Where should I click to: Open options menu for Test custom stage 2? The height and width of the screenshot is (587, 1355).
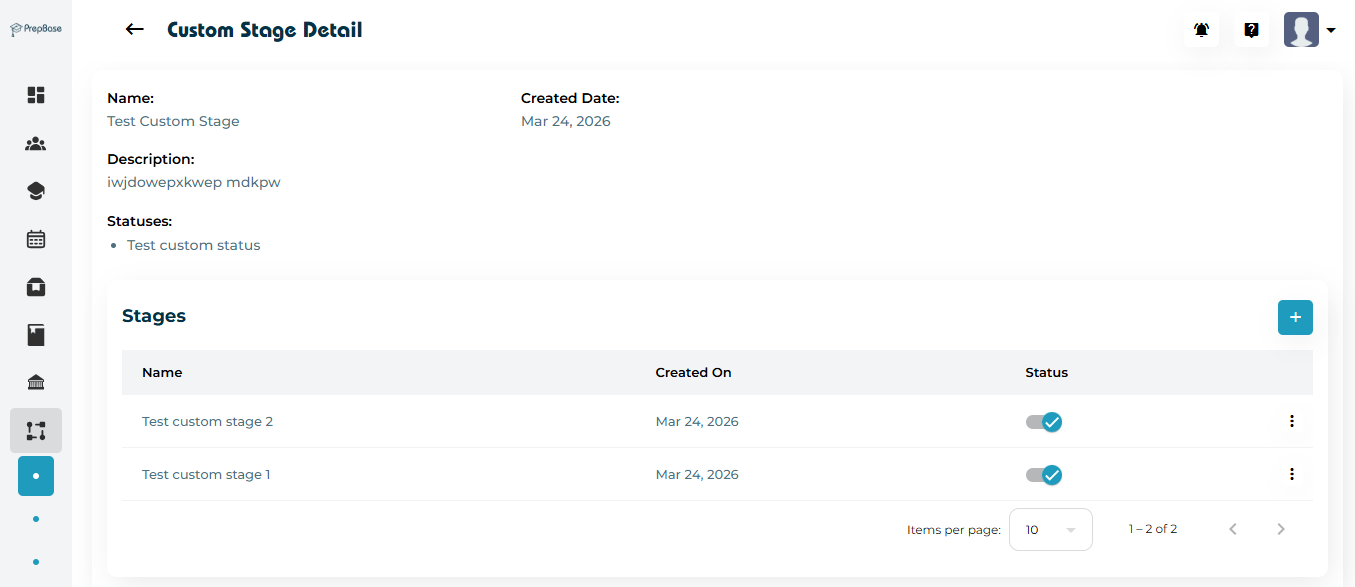[x=1291, y=422]
